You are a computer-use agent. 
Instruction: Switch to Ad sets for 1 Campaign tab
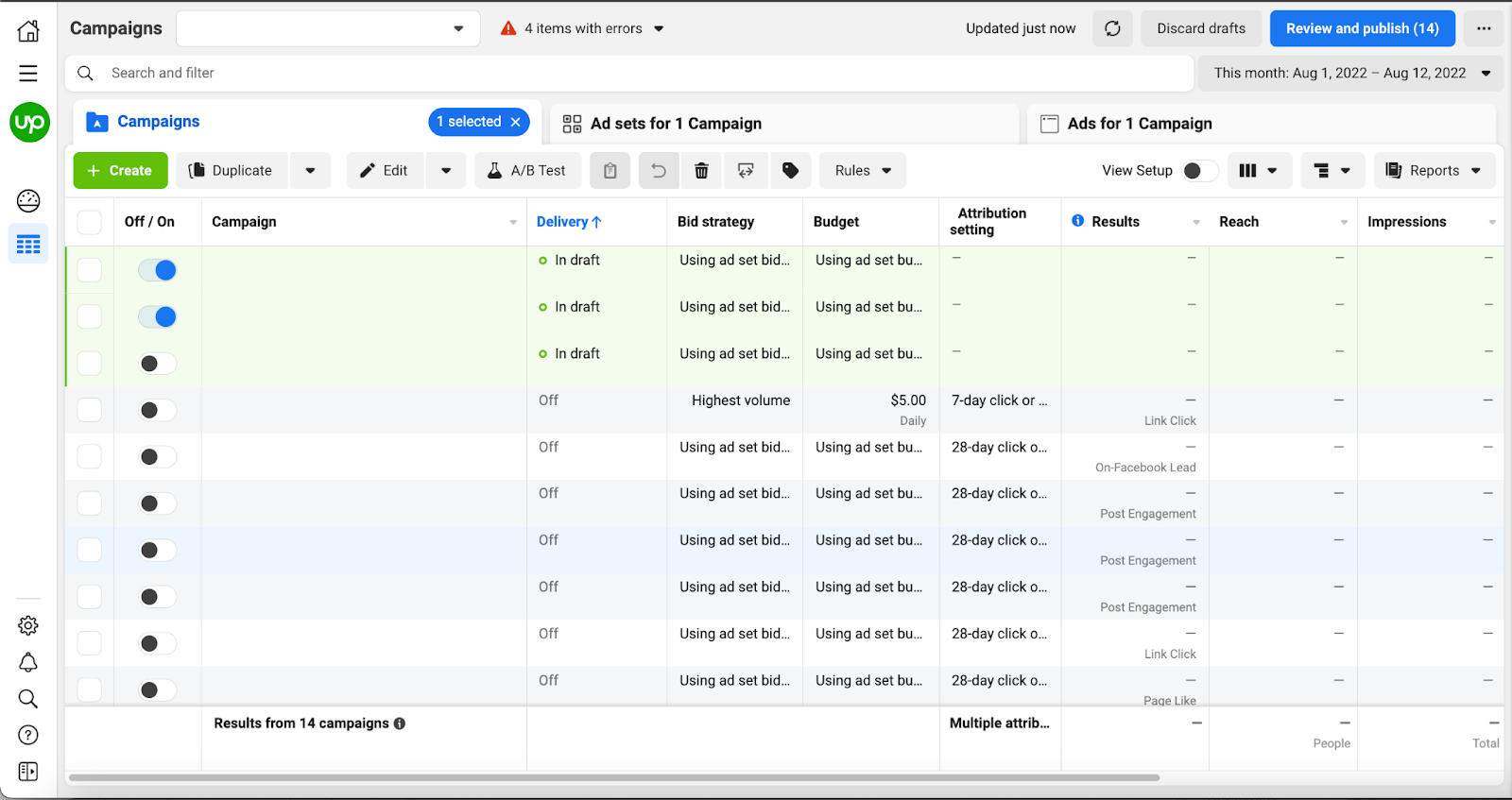tap(676, 124)
